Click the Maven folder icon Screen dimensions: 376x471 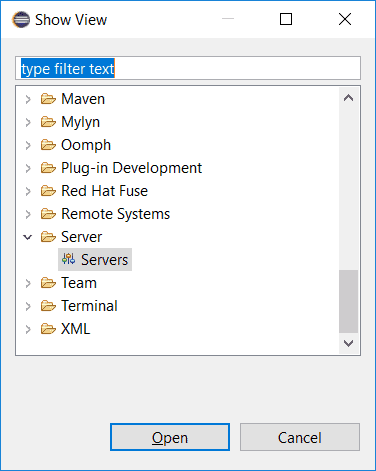coord(48,99)
